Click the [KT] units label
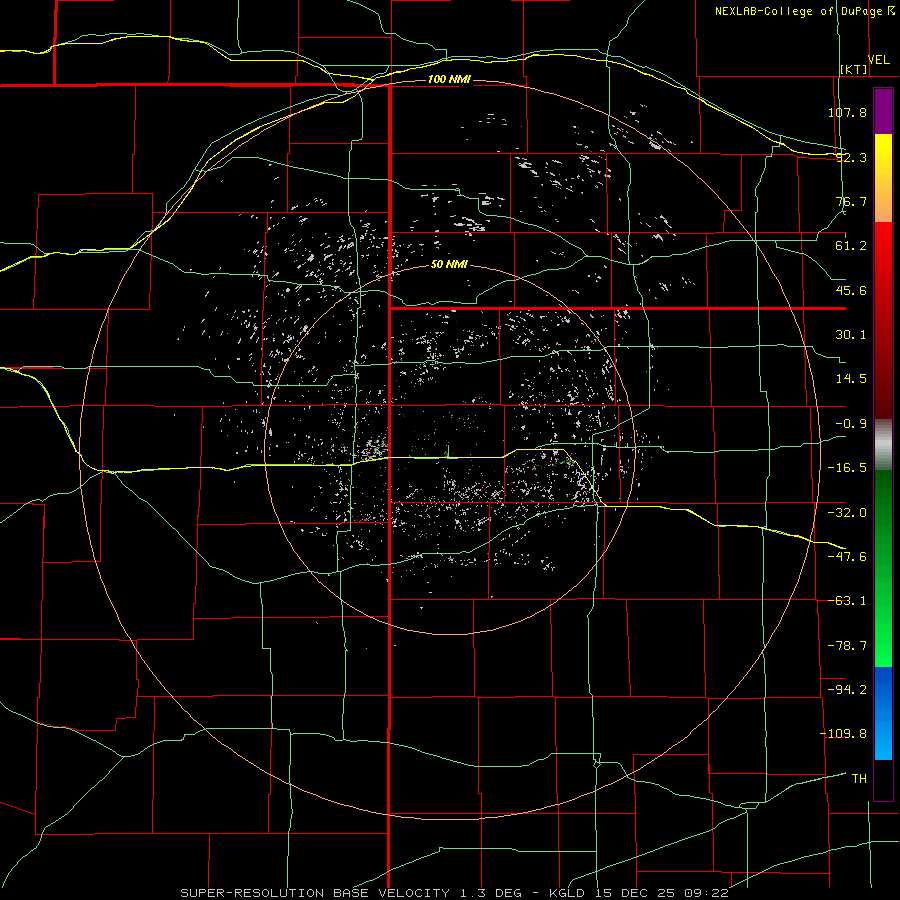 tap(854, 69)
